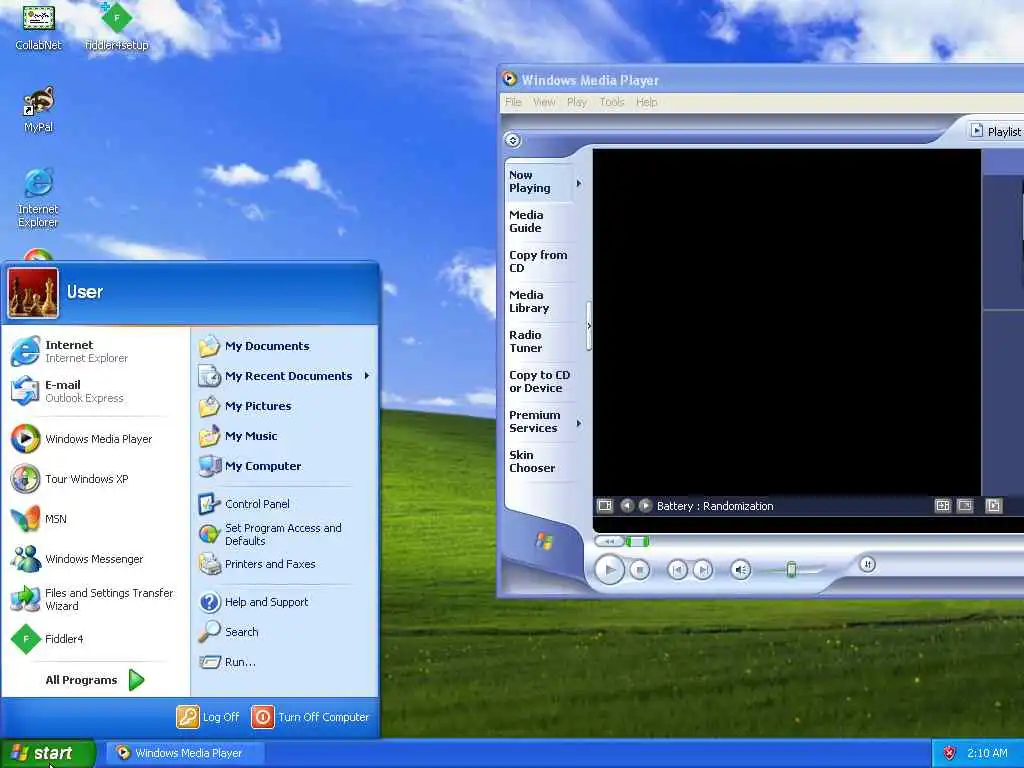Image resolution: width=1024 pixels, height=768 pixels.
Task: Open equalizer settings round button
Action: tap(867, 564)
